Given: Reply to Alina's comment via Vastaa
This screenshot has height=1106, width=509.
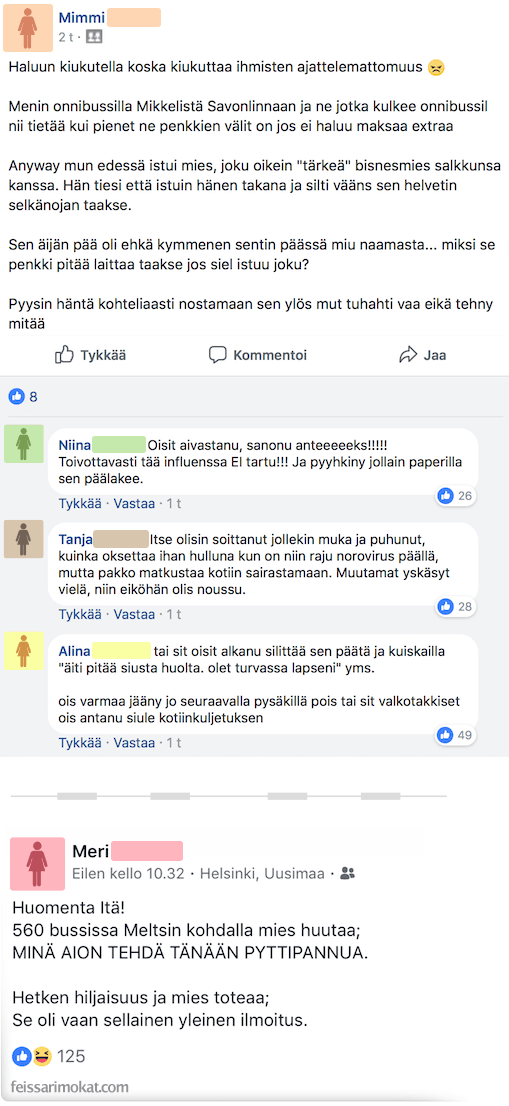Looking at the screenshot, I should point(134,743).
